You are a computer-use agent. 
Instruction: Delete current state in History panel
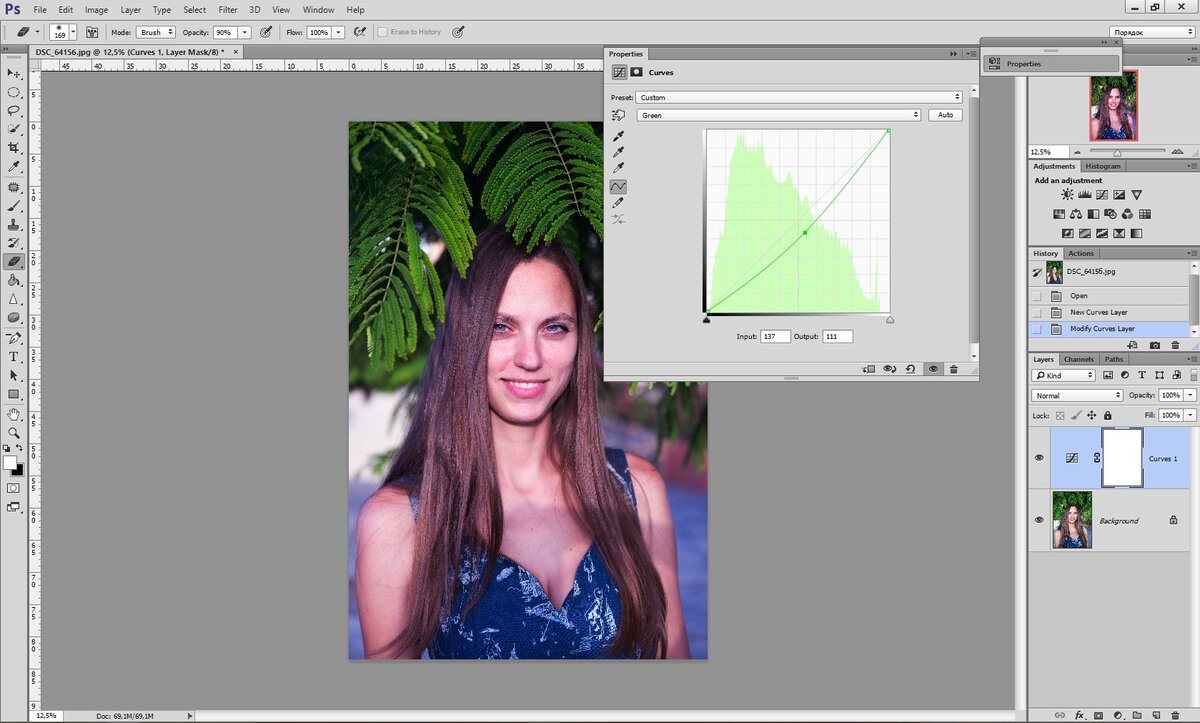coord(1176,345)
